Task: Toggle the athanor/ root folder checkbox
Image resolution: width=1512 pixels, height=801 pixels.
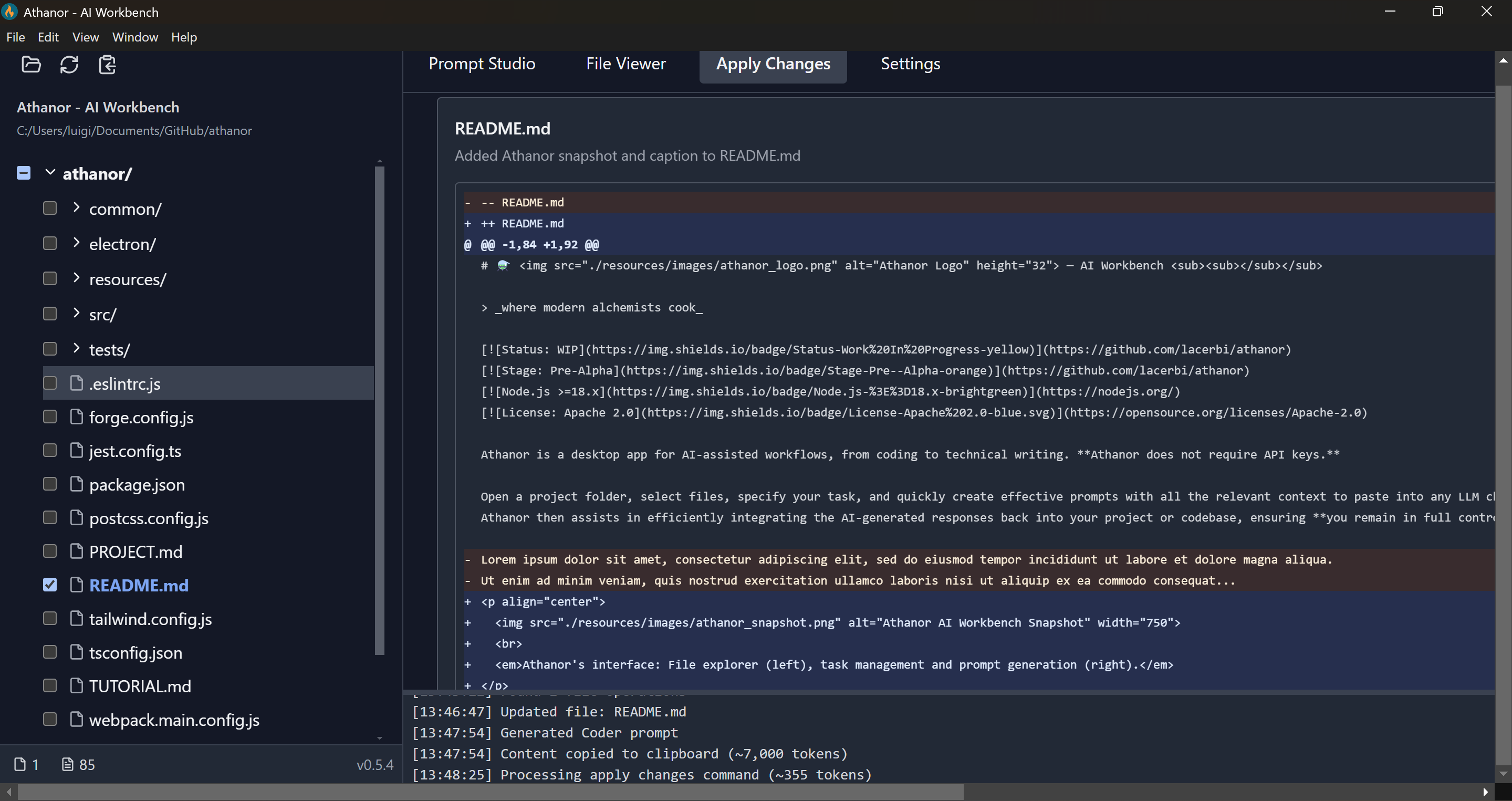Action: 24,172
